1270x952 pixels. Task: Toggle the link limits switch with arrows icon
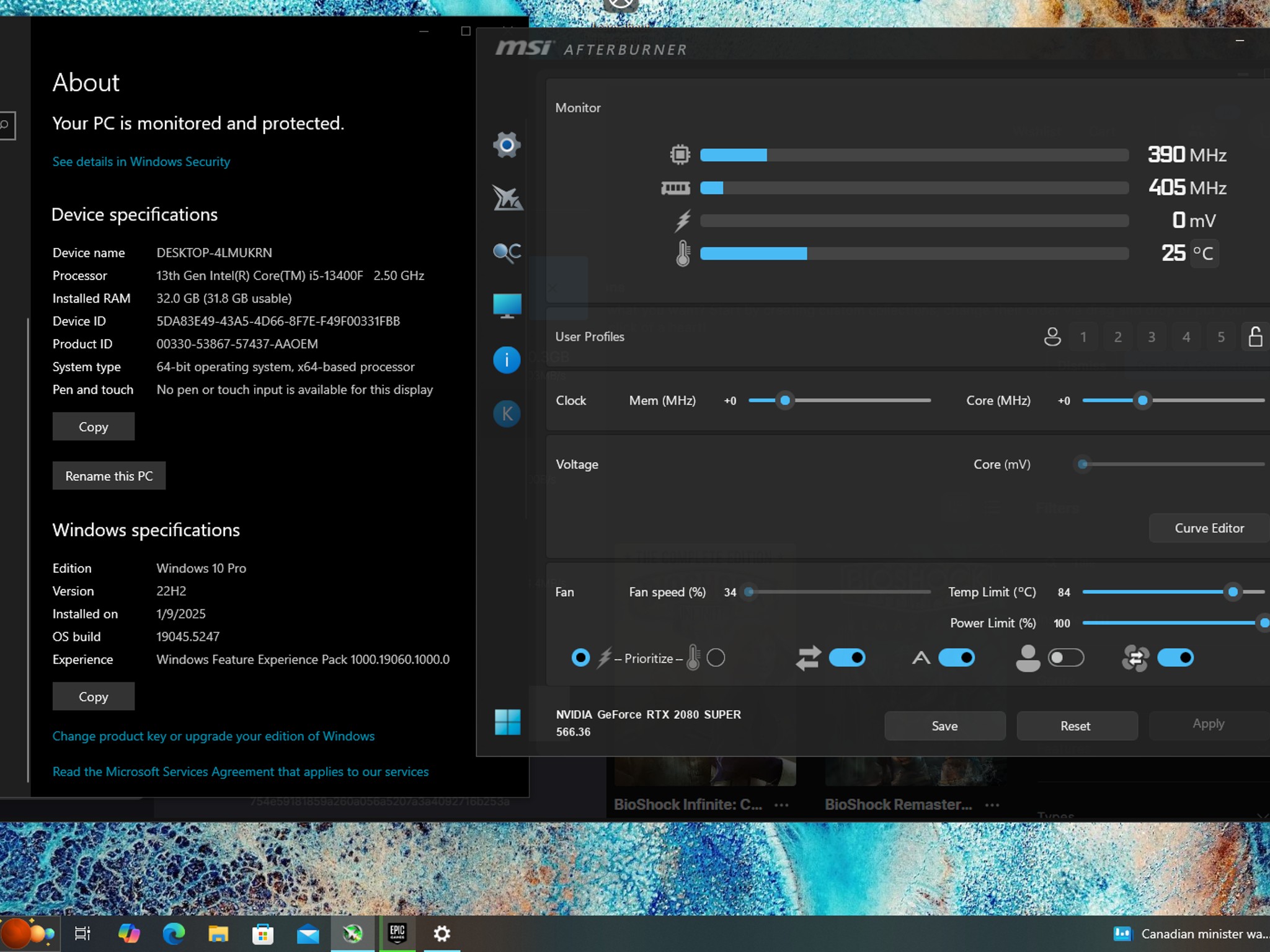click(847, 658)
